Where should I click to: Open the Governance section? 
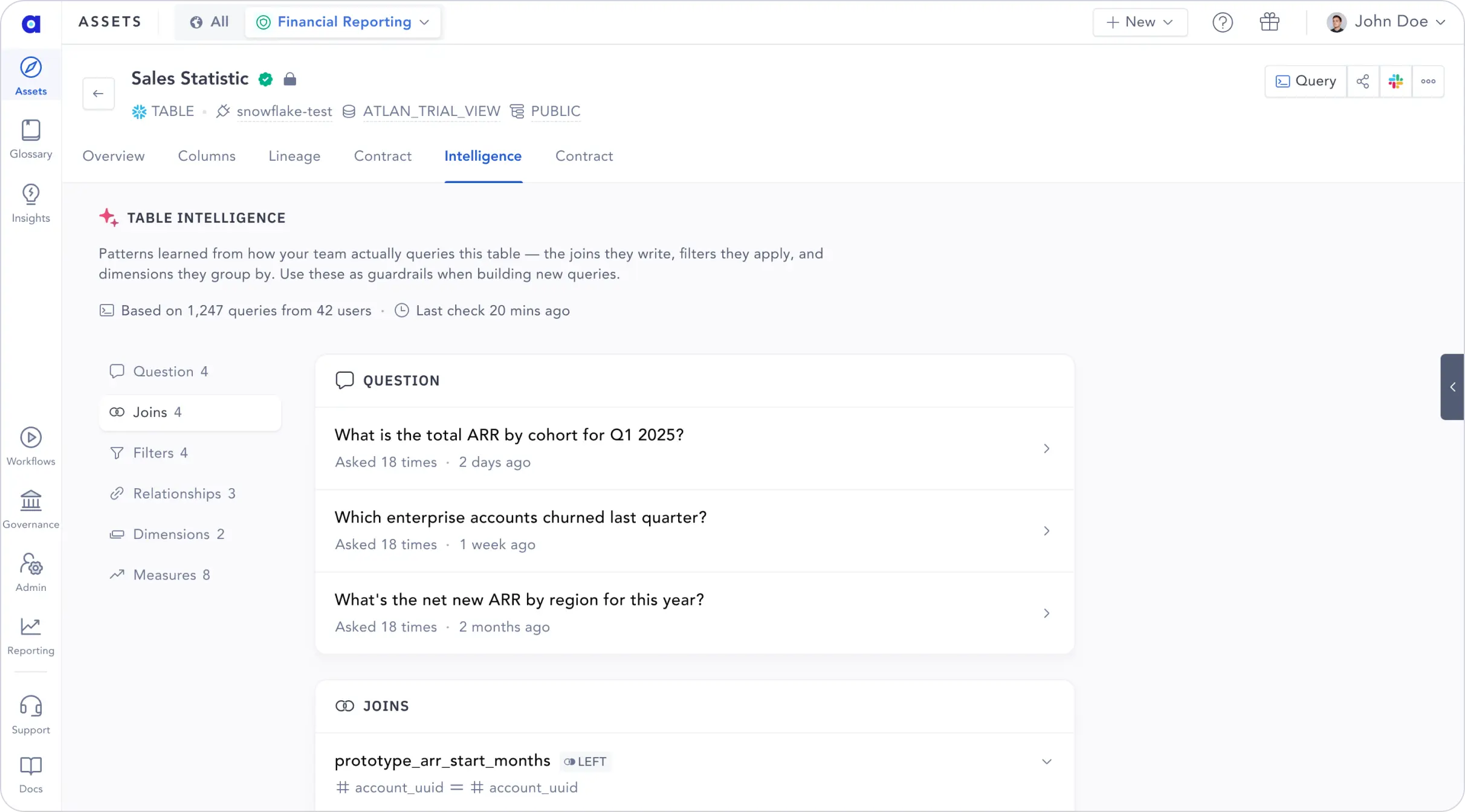pyautogui.click(x=31, y=509)
